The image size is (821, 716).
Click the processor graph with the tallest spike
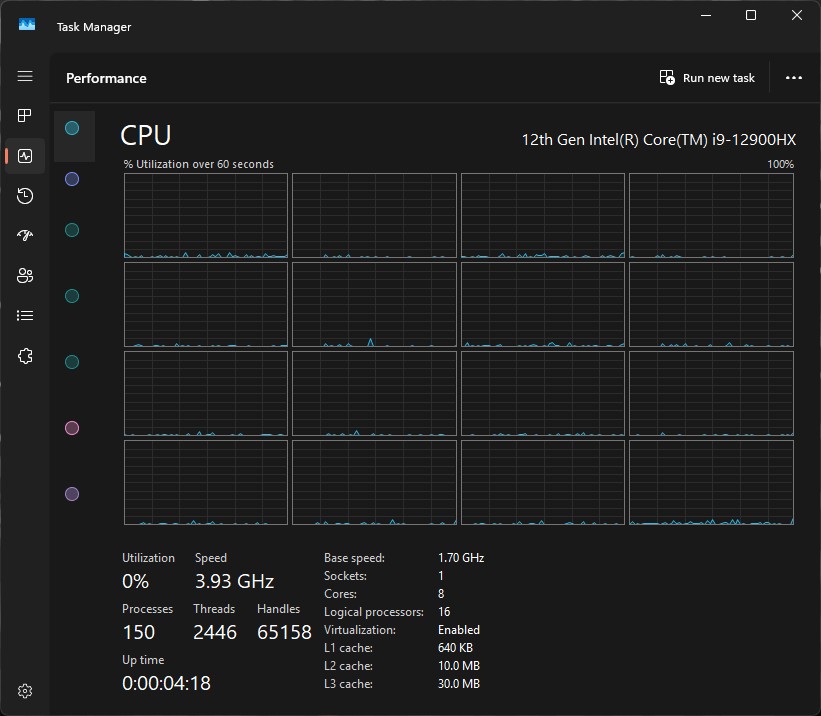(x=374, y=305)
